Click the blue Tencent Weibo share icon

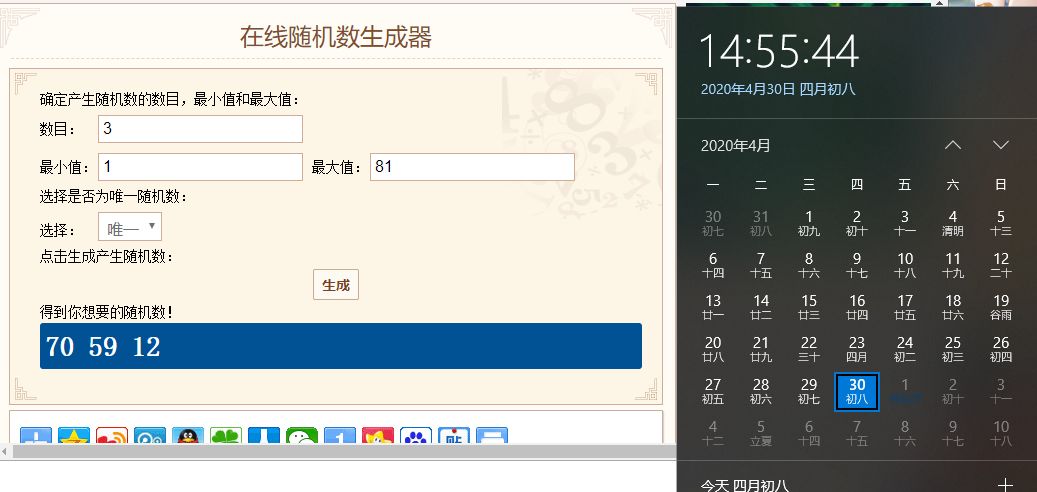[150, 436]
